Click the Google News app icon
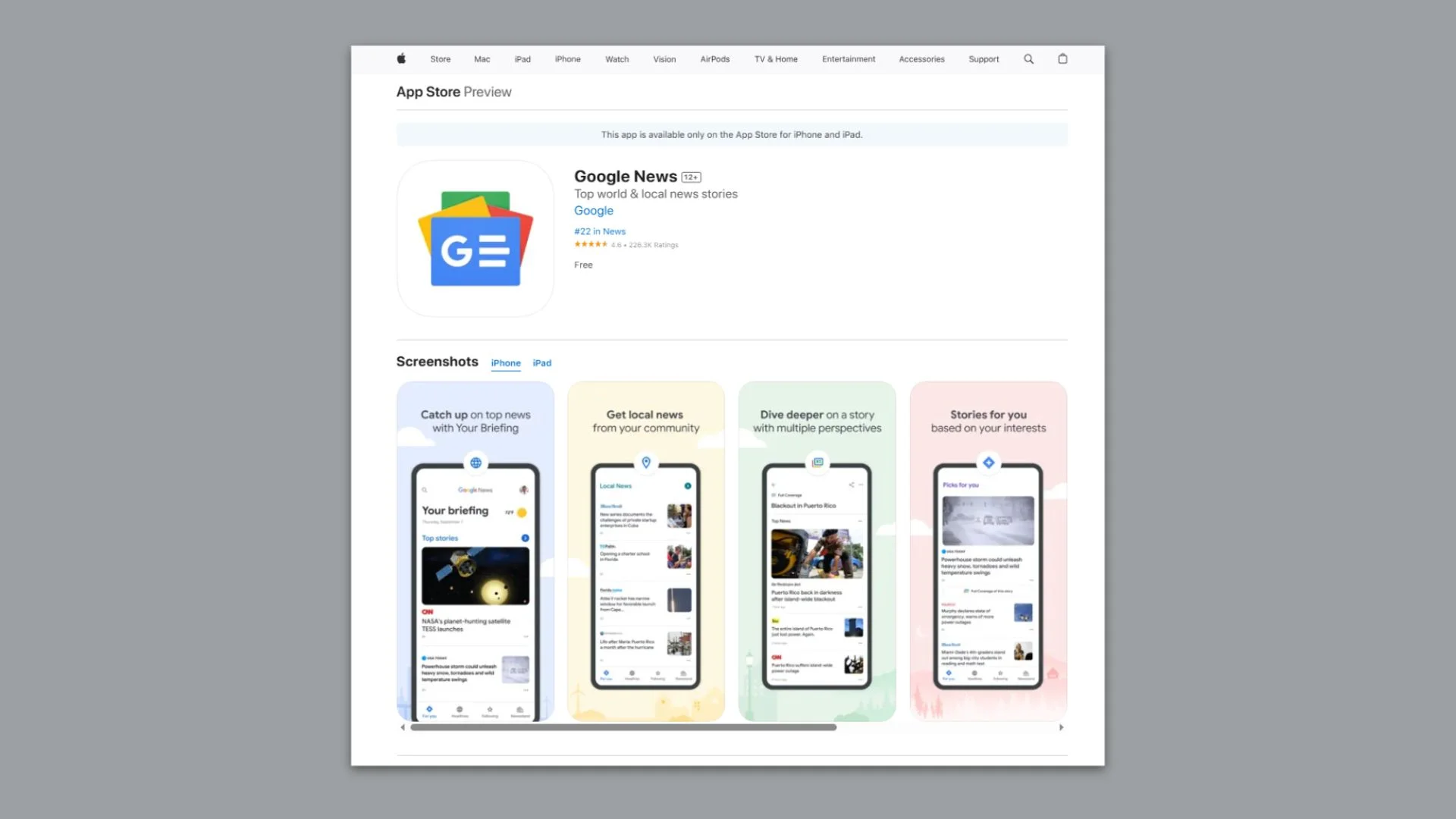The image size is (1456, 819). [x=475, y=238]
